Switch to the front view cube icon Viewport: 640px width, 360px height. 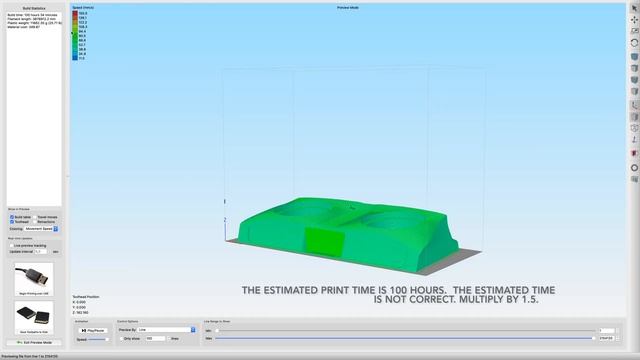pos(634,80)
